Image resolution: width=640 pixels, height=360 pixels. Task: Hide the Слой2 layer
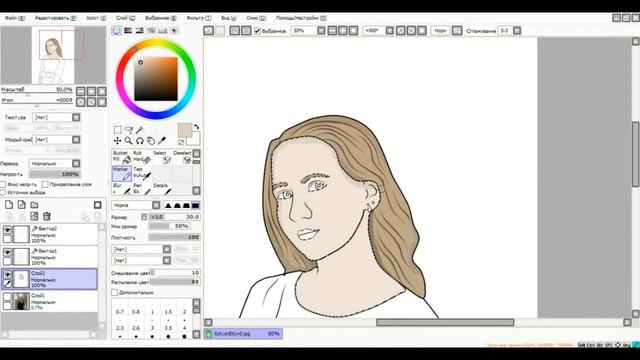coord(7,275)
